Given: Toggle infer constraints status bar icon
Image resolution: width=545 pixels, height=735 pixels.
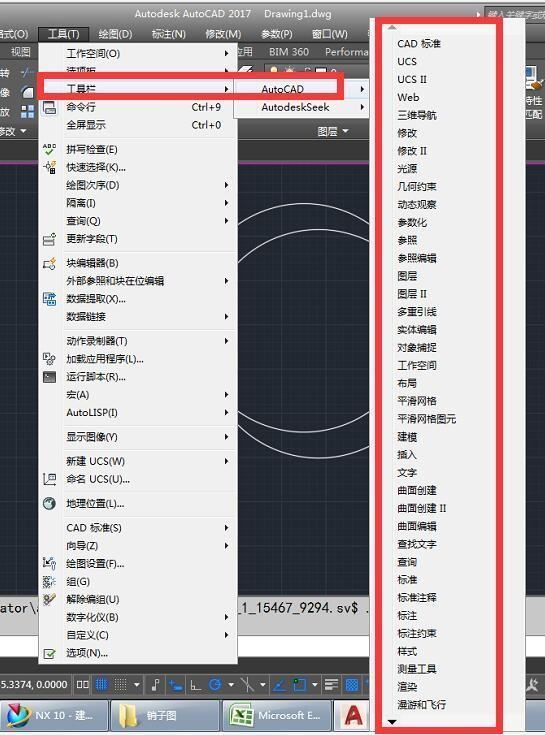Looking at the screenshot, I should click(x=156, y=685).
